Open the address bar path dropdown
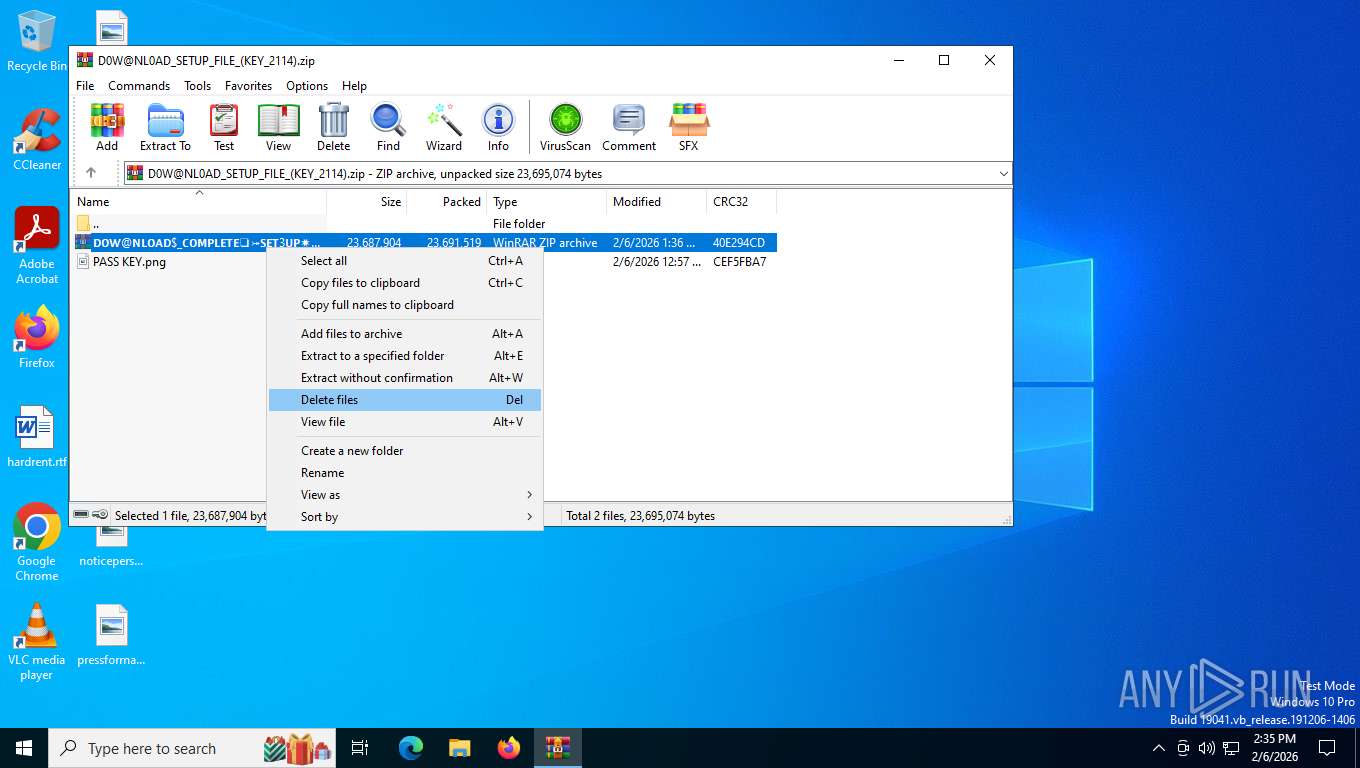Image resolution: width=1360 pixels, height=768 pixels. (1003, 173)
